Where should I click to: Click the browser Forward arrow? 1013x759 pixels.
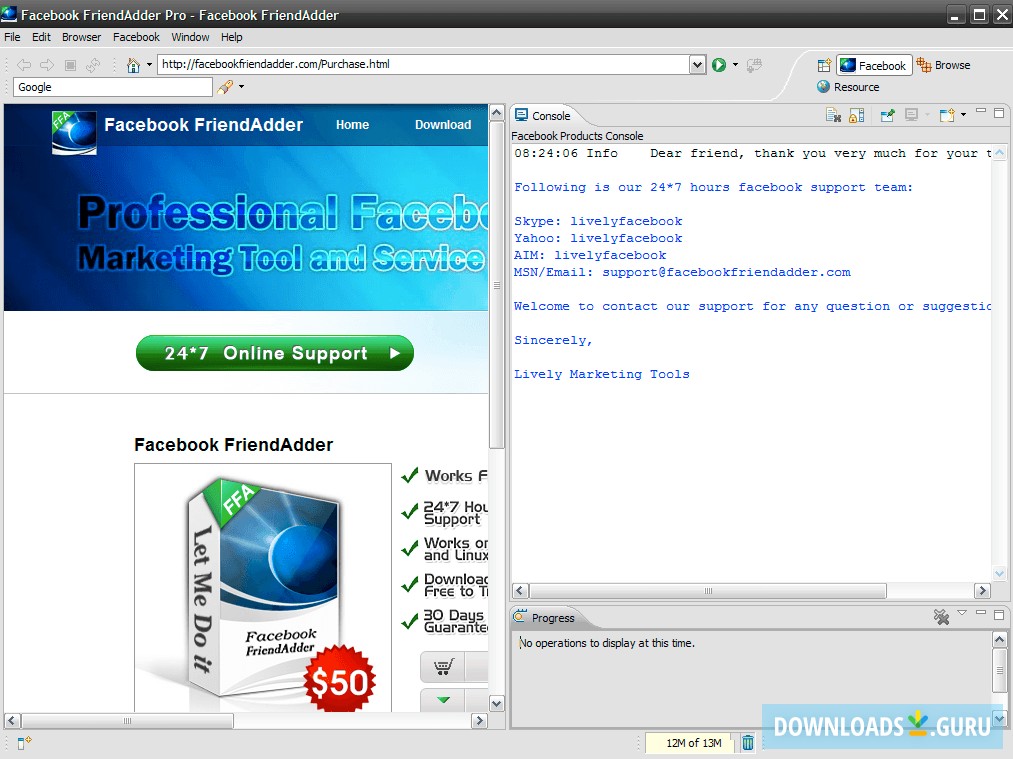pos(47,65)
